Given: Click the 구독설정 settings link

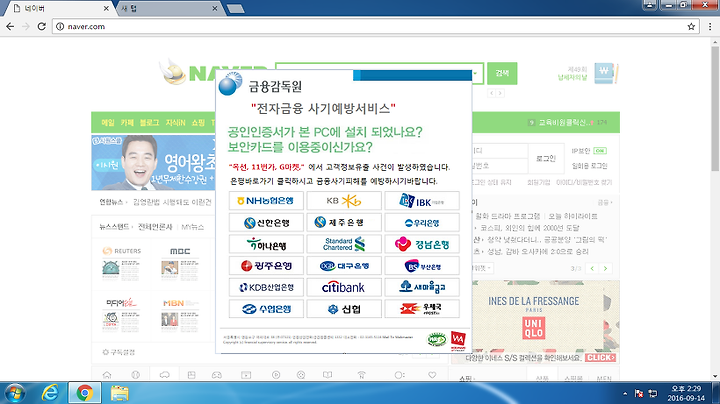Looking at the screenshot, I should pos(118,352).
